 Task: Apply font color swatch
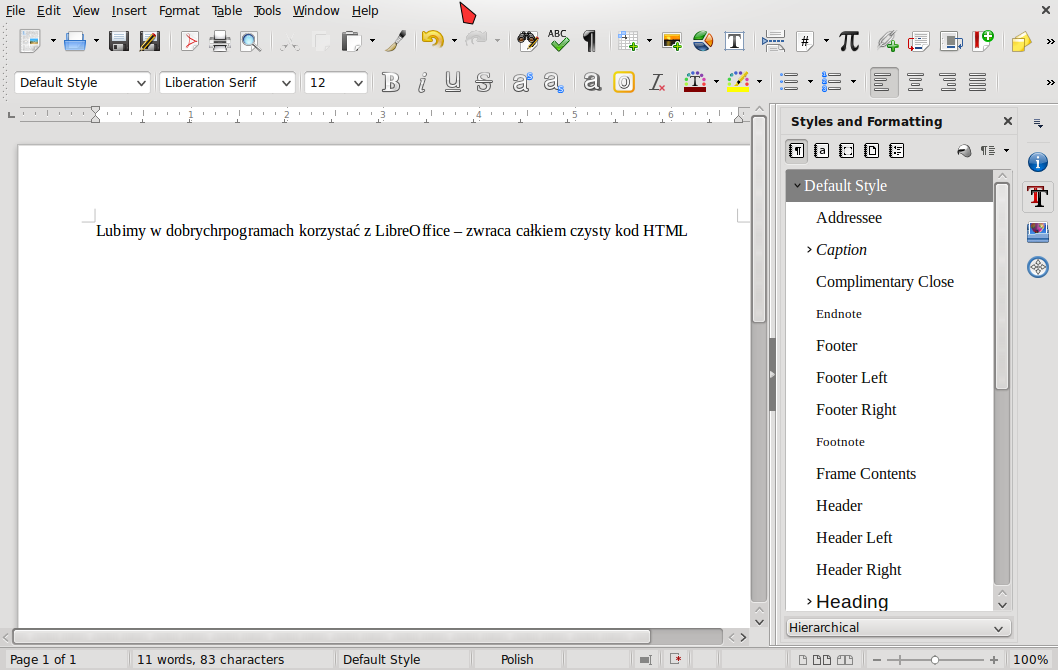click(695, 82)
